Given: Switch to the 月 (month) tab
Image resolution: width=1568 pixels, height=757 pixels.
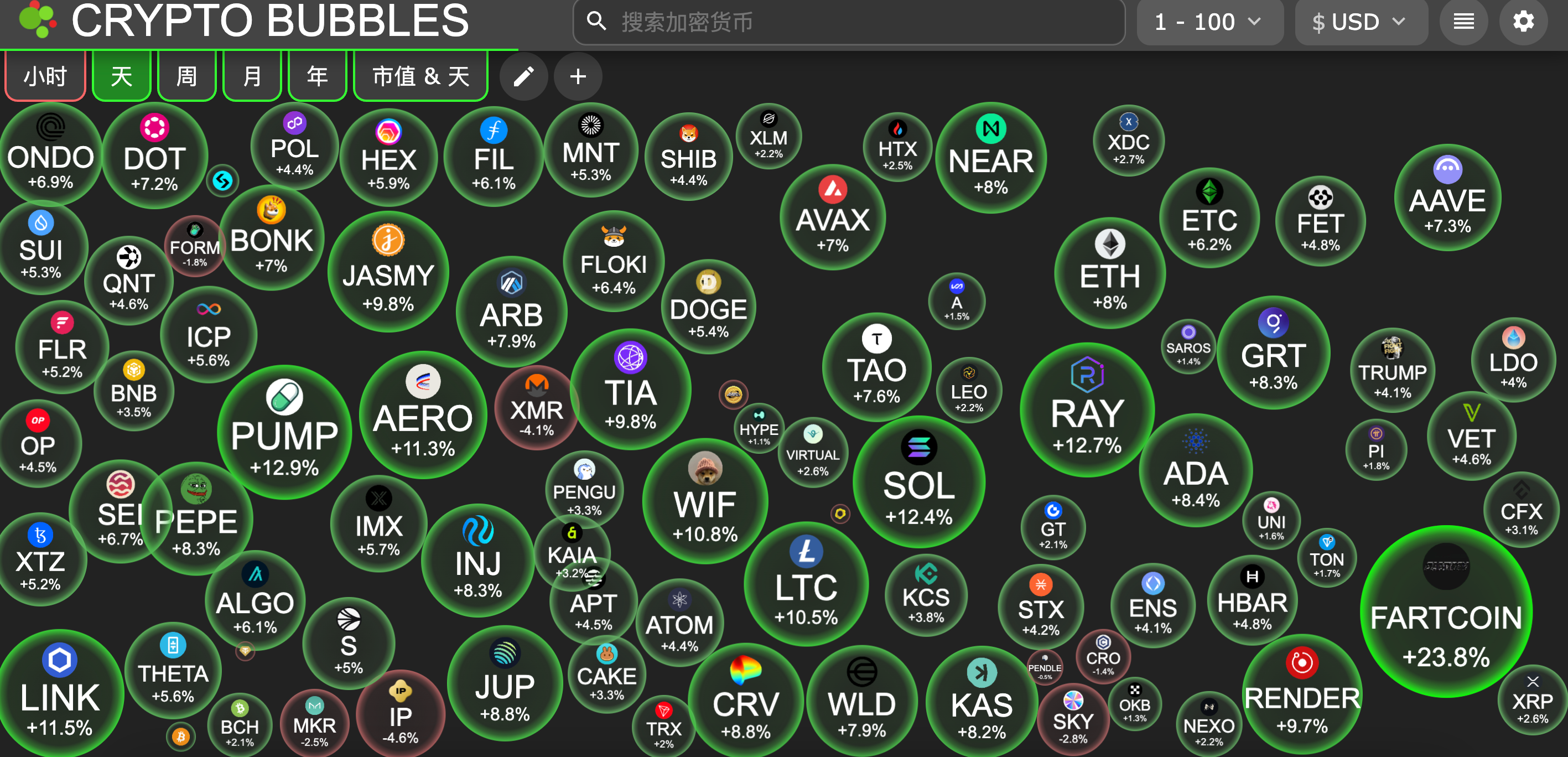Looking at the screenshot, I should click(252, 76).
